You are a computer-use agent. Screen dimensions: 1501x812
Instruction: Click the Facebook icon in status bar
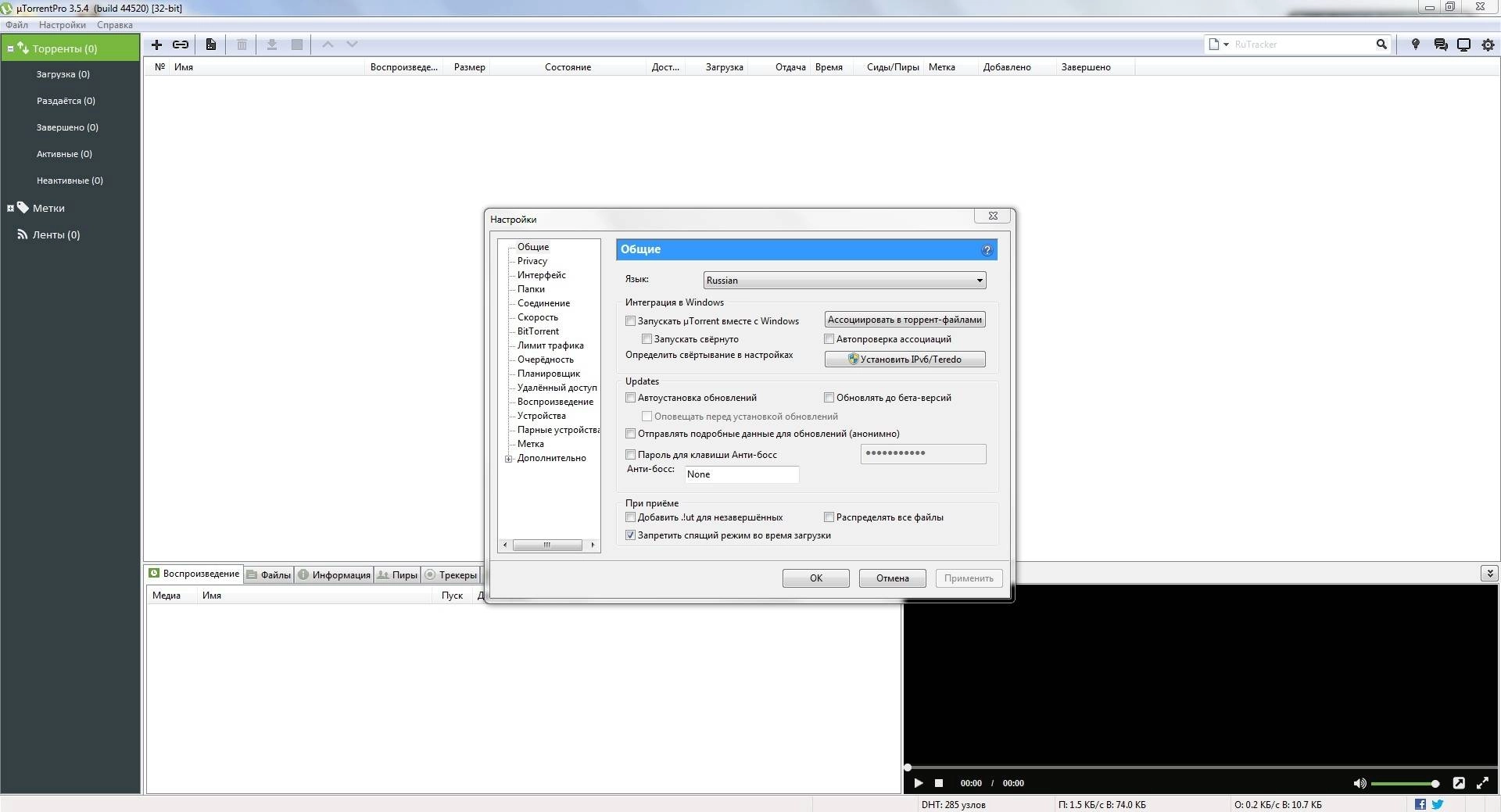point(1420,804)
